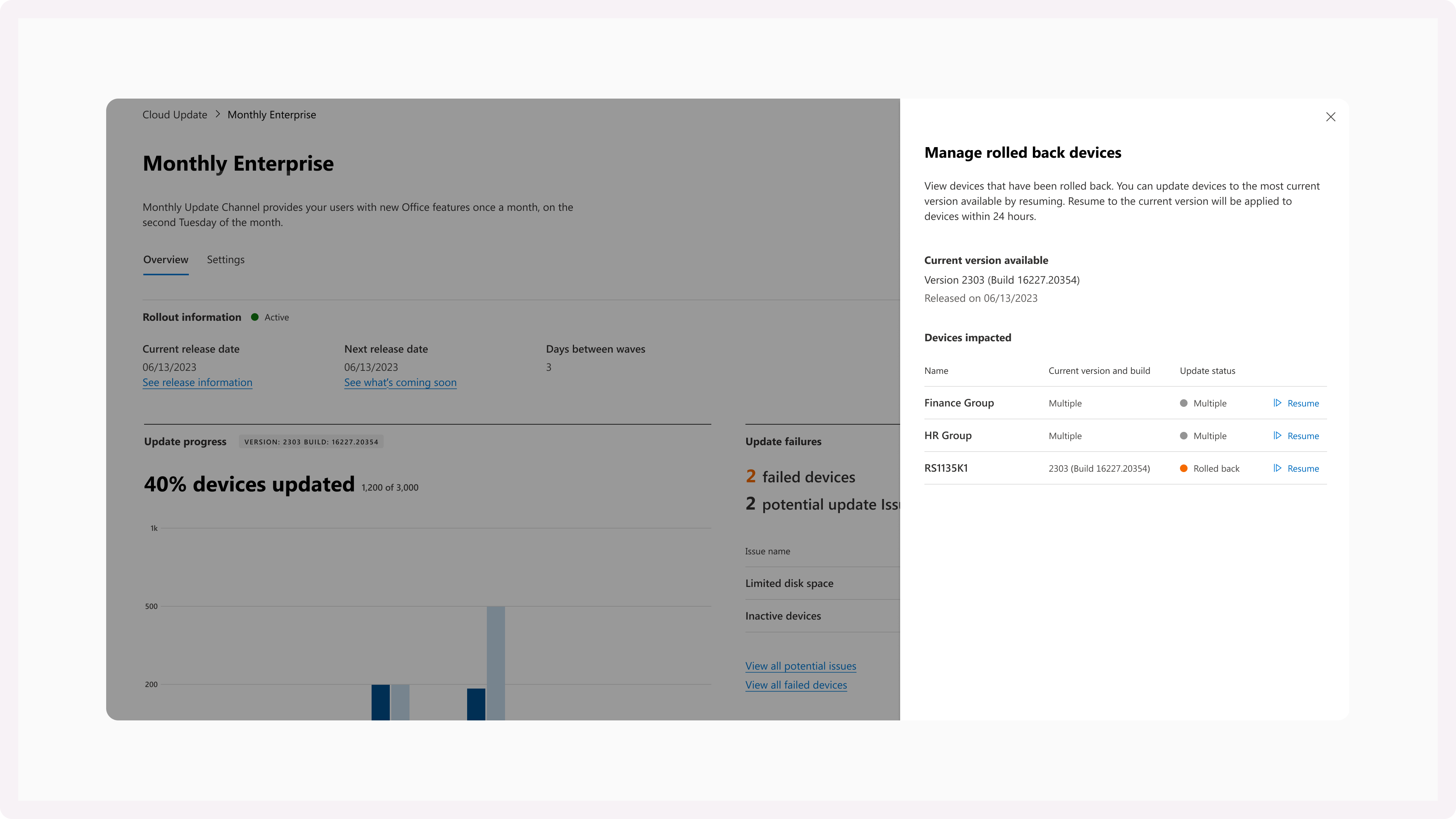
Task: Select Finance Group row name
Action: click(959, 403)
